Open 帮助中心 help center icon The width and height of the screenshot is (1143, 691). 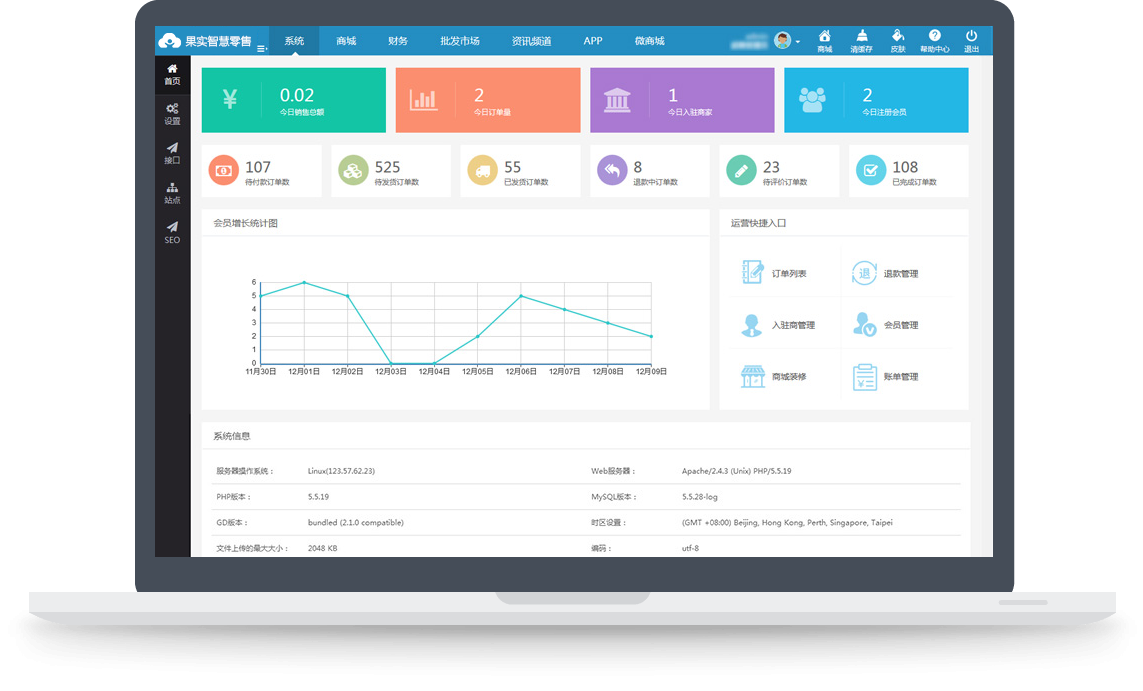(x=934, y=41)
